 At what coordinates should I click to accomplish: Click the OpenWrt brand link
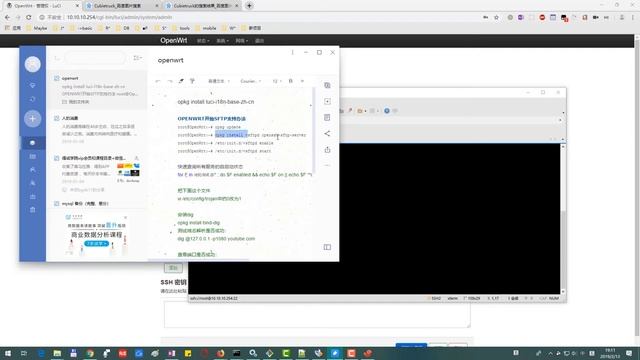coord(173,40)
